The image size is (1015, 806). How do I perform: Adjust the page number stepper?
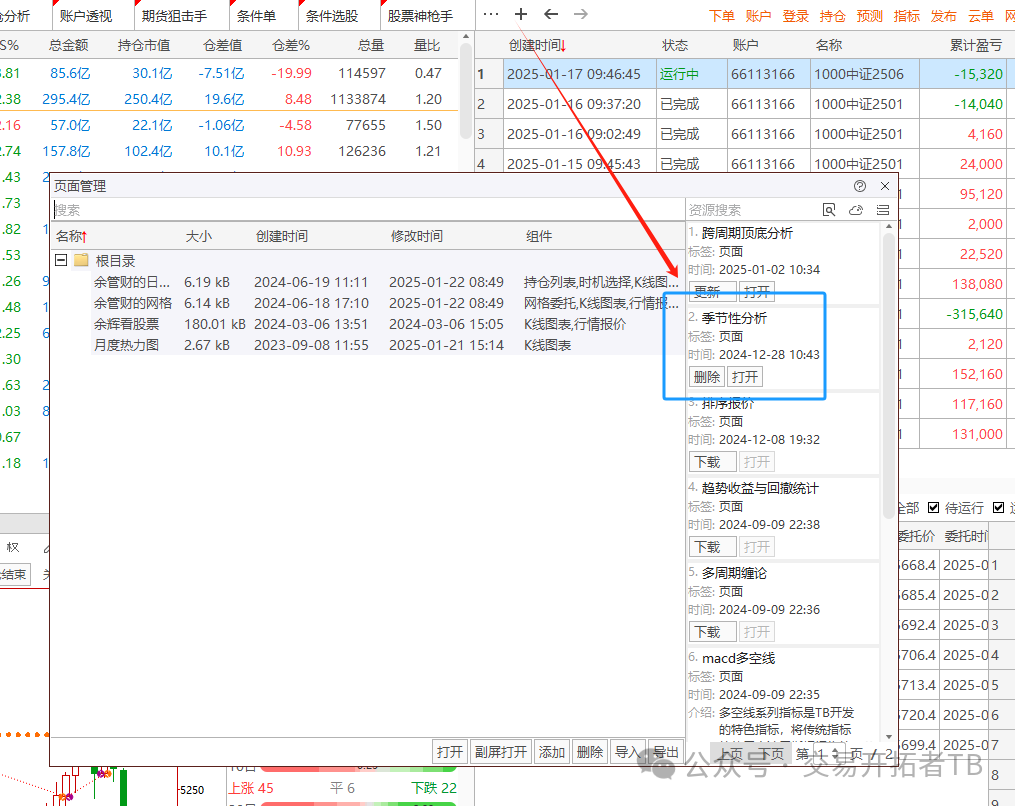click(835, 754)
